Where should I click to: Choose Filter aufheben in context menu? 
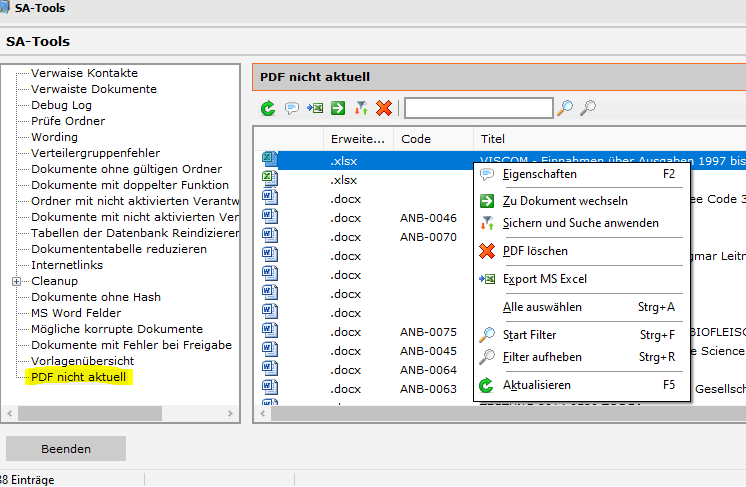coord(581,357)
